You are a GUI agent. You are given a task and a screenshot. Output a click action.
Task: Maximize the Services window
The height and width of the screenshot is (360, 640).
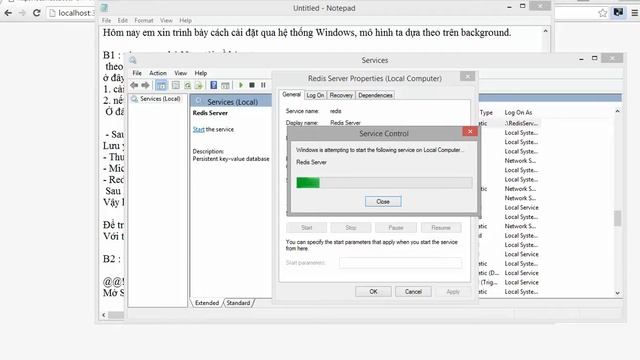coord(595,58)
